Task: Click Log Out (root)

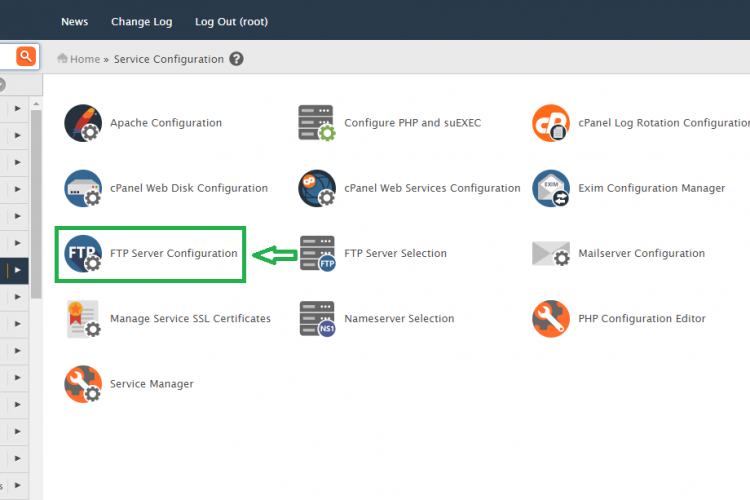Action: click(x=232, y=22)
